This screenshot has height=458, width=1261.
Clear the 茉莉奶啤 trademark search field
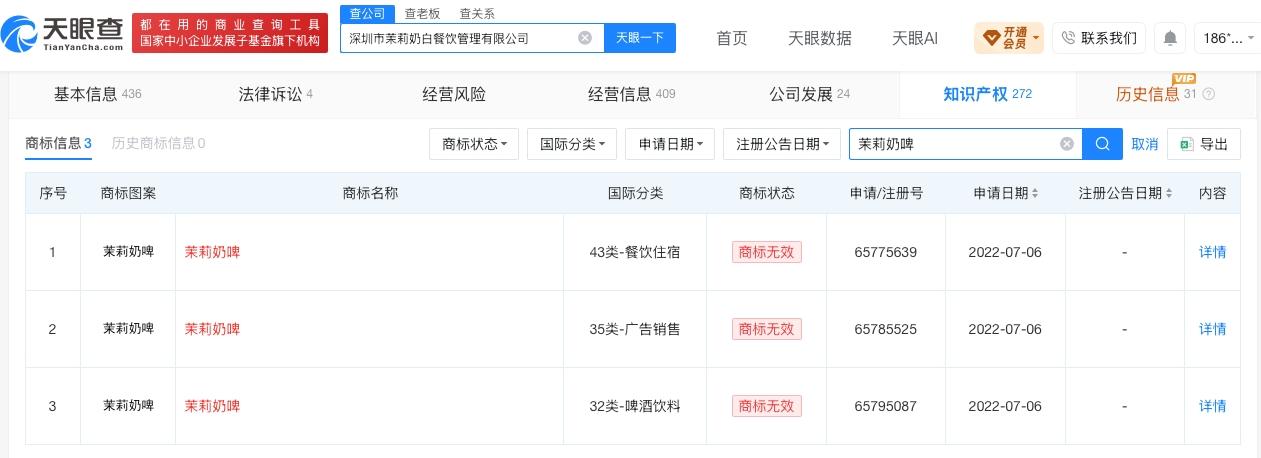1067,144
